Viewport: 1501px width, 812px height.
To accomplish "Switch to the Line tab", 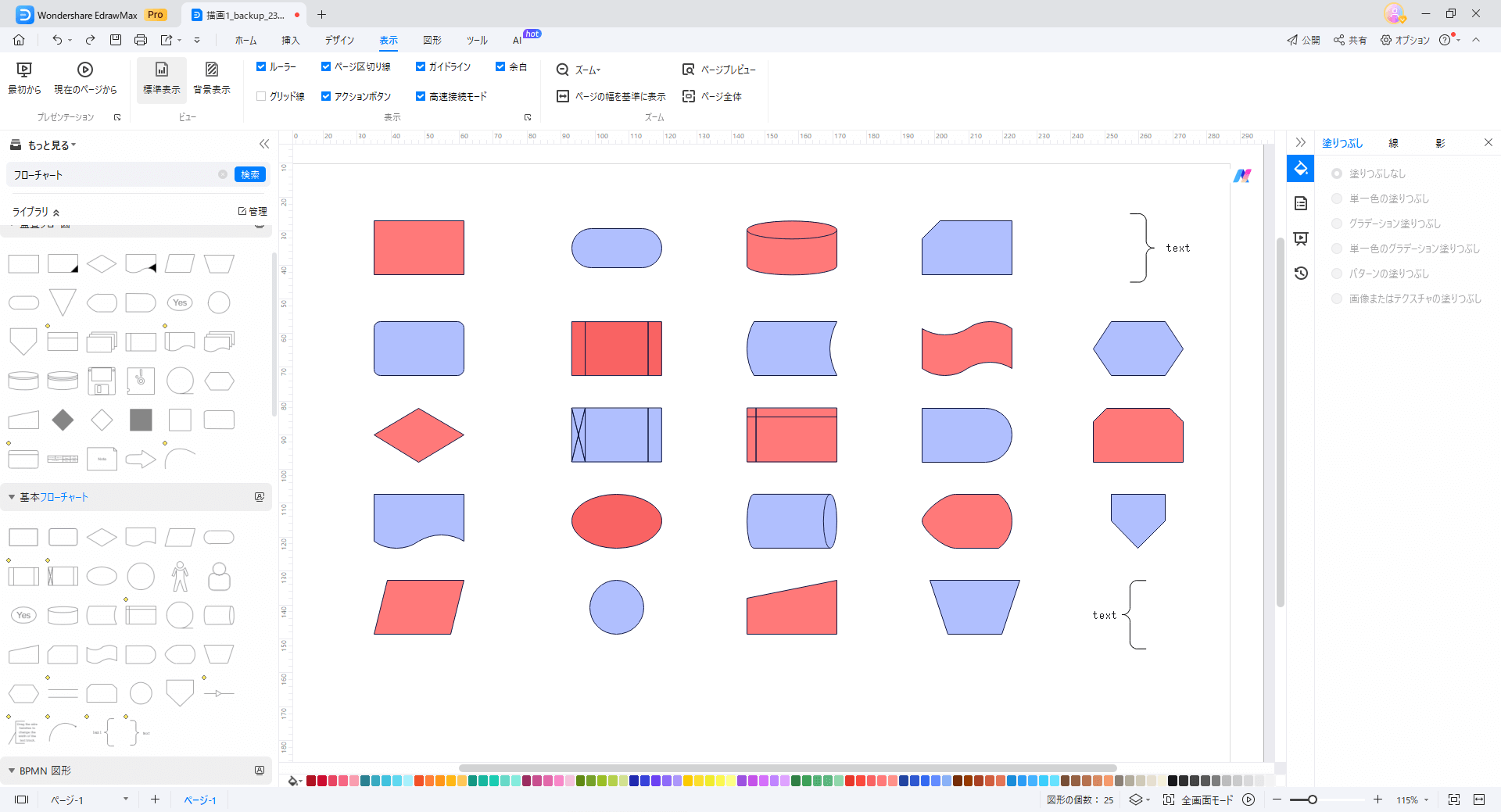I will coord(1393,143).
